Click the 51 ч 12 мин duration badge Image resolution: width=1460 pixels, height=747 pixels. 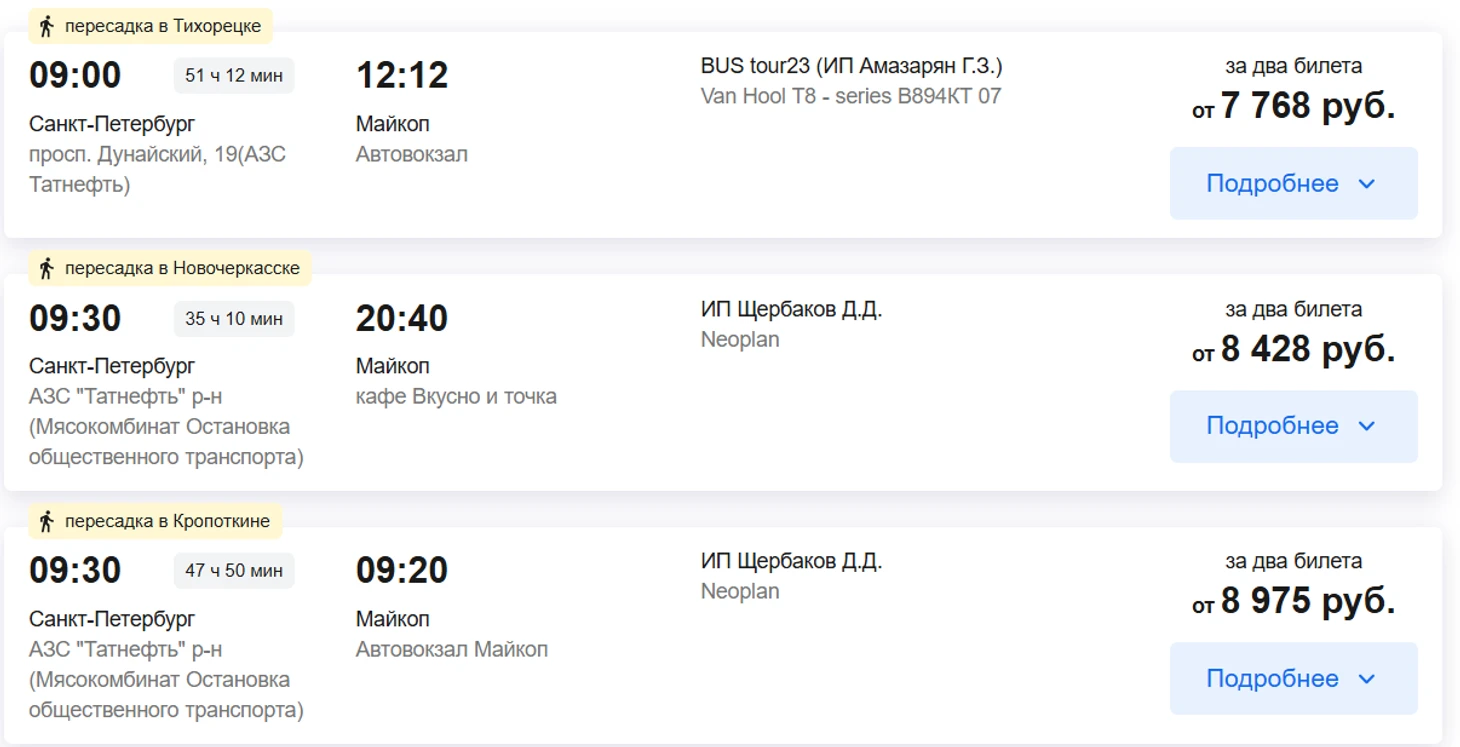(234, 76)
